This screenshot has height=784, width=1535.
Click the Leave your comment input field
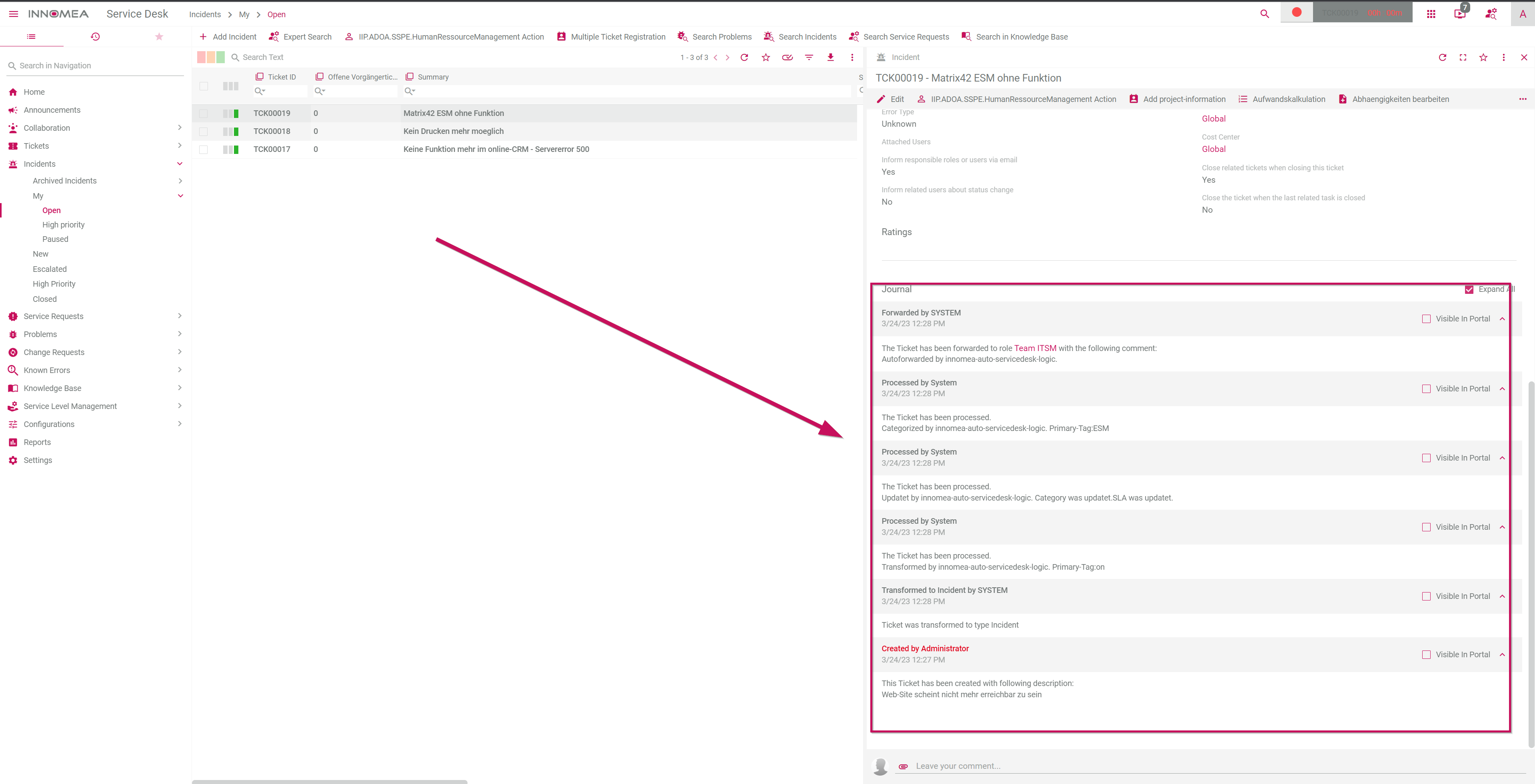pyautogui.click(x=1132, y=766)
